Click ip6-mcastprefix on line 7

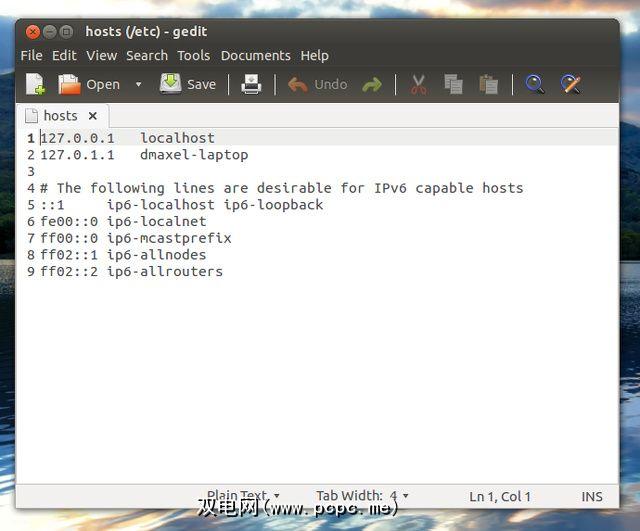tap(169, 238)
